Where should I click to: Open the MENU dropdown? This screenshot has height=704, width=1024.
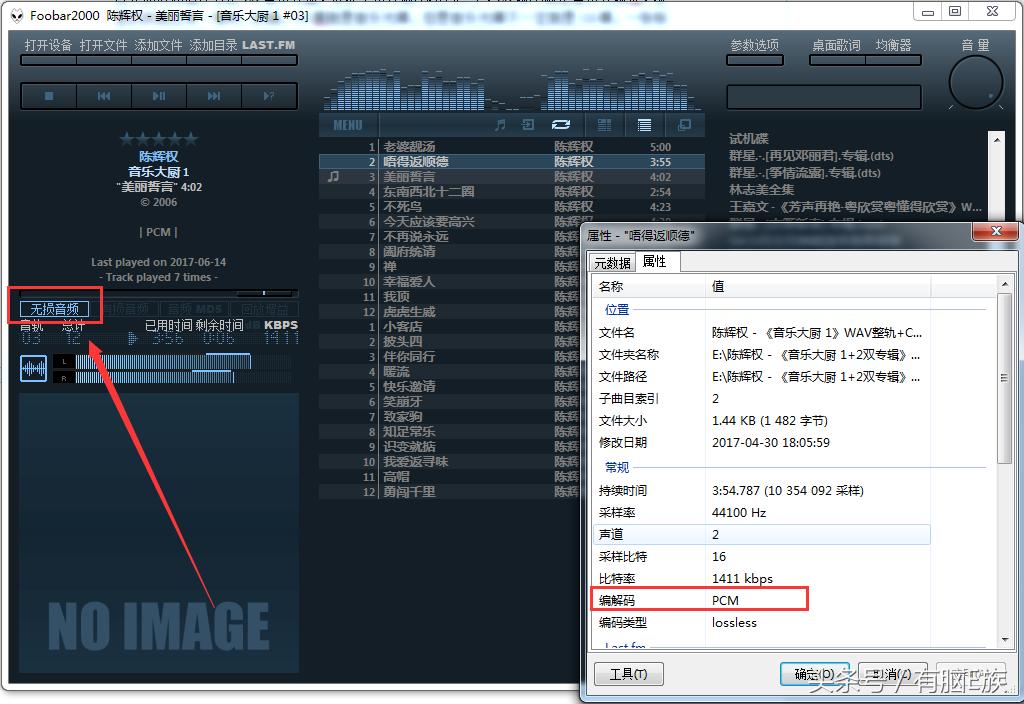pos(348,124)
